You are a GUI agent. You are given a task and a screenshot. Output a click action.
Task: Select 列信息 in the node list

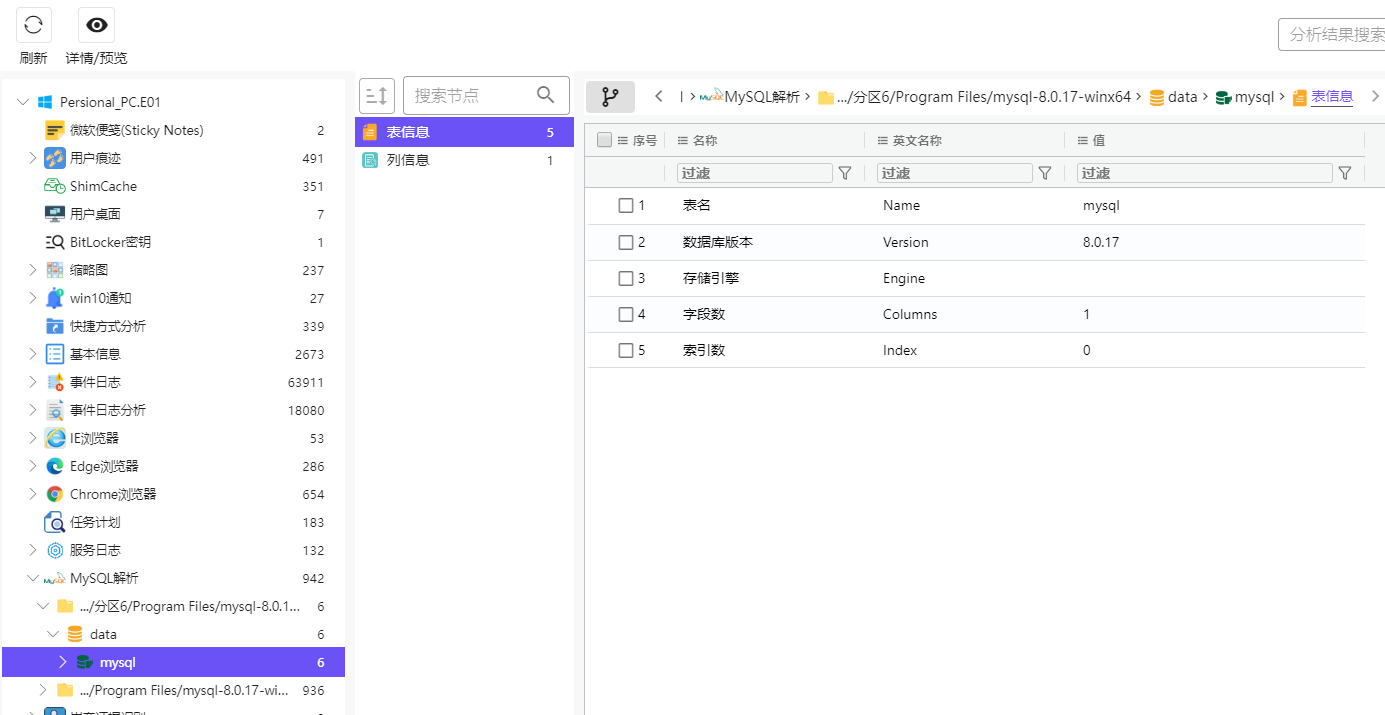[408, 160]
